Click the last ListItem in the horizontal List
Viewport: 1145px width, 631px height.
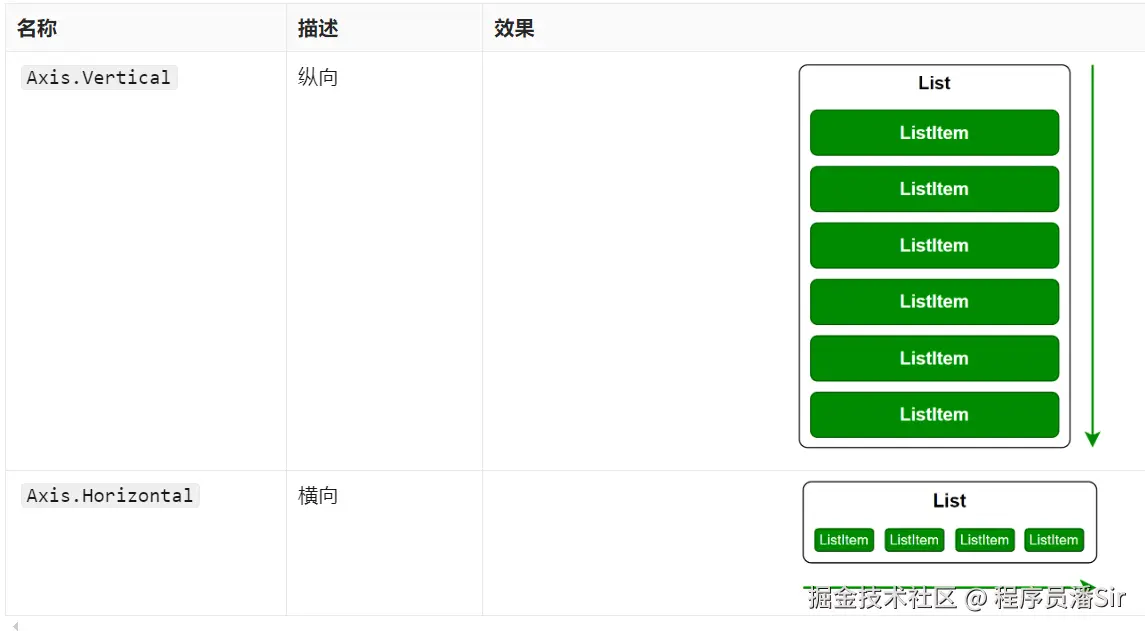1053,540
